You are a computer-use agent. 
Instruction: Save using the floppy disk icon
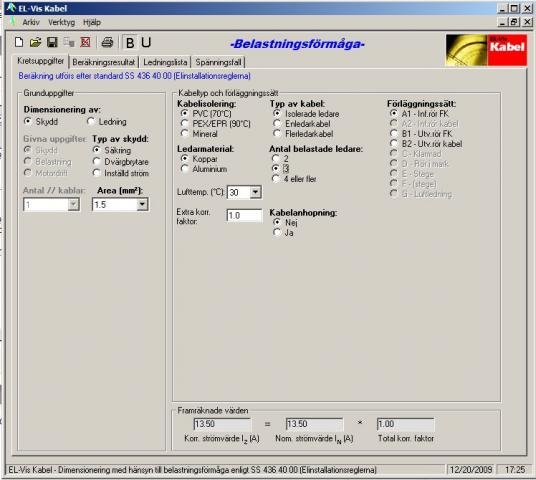[x=52, y=42]
